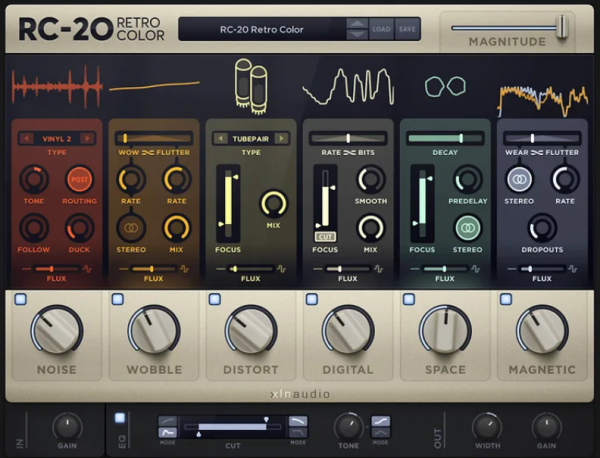Click the Tone mode shape icon
Image resolution: width=600 pixels, height=458 pixels.
click(381, 424)
